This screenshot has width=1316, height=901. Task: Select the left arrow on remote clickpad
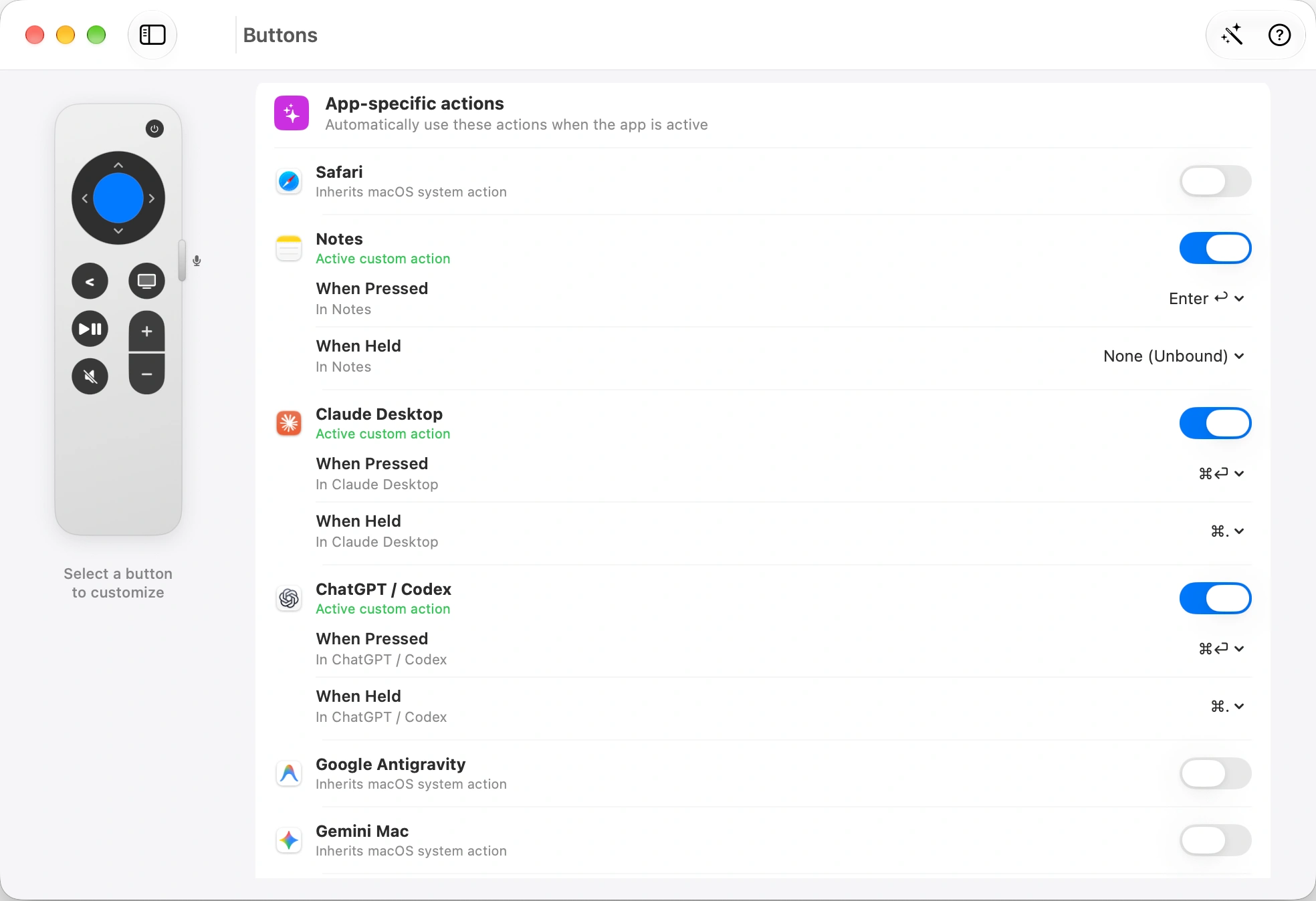click(85, 198)
